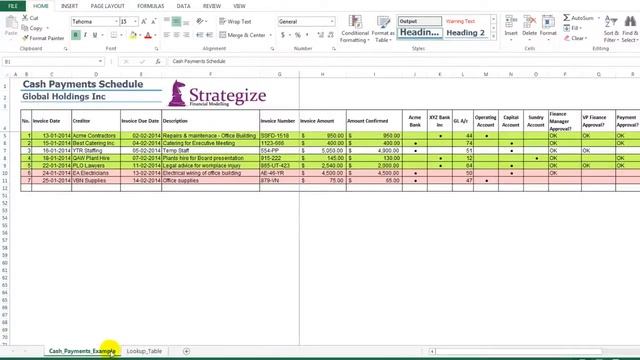Open the text Orientation tool

(200, 21)
